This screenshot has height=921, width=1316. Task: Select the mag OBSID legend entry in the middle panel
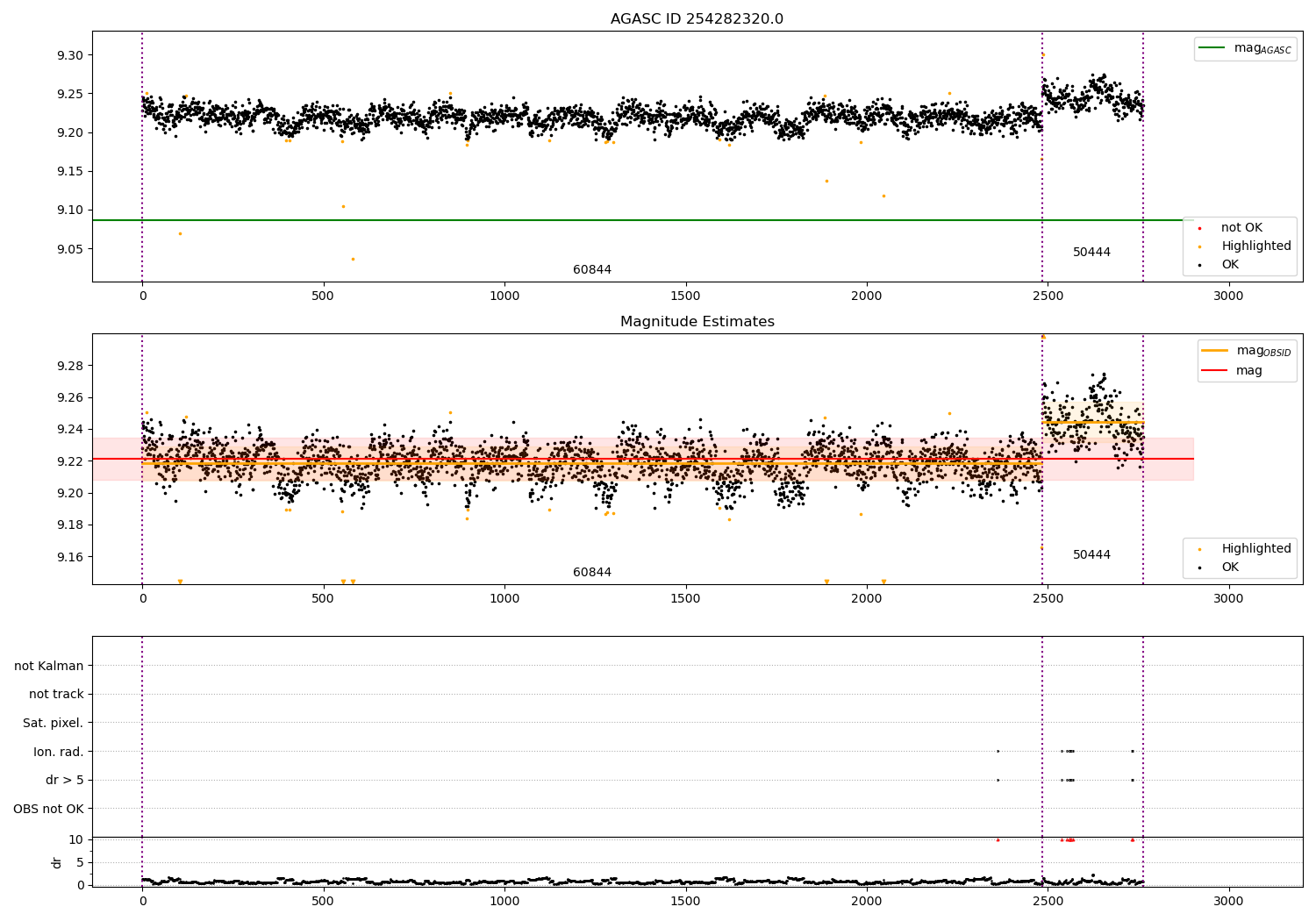click(x=1247, y=351)
